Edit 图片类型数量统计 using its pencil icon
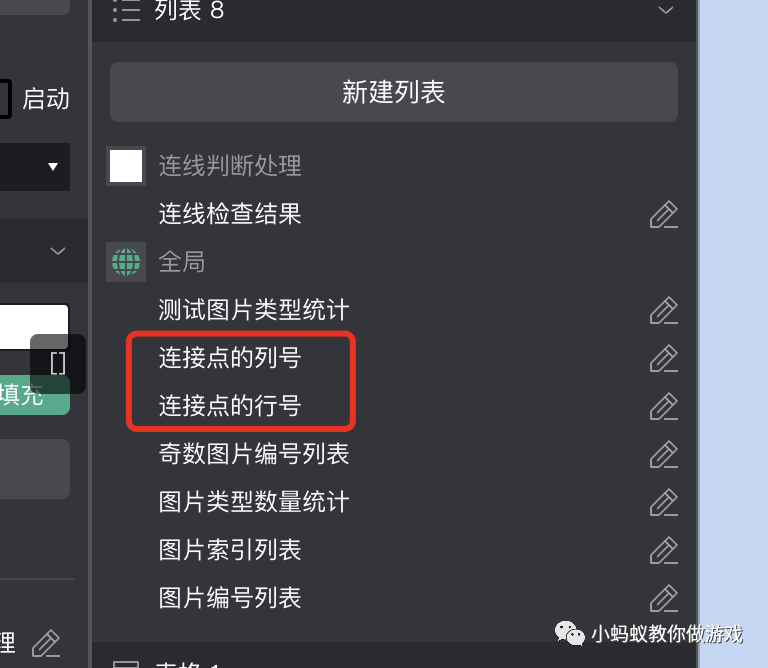 click(664, 502)
